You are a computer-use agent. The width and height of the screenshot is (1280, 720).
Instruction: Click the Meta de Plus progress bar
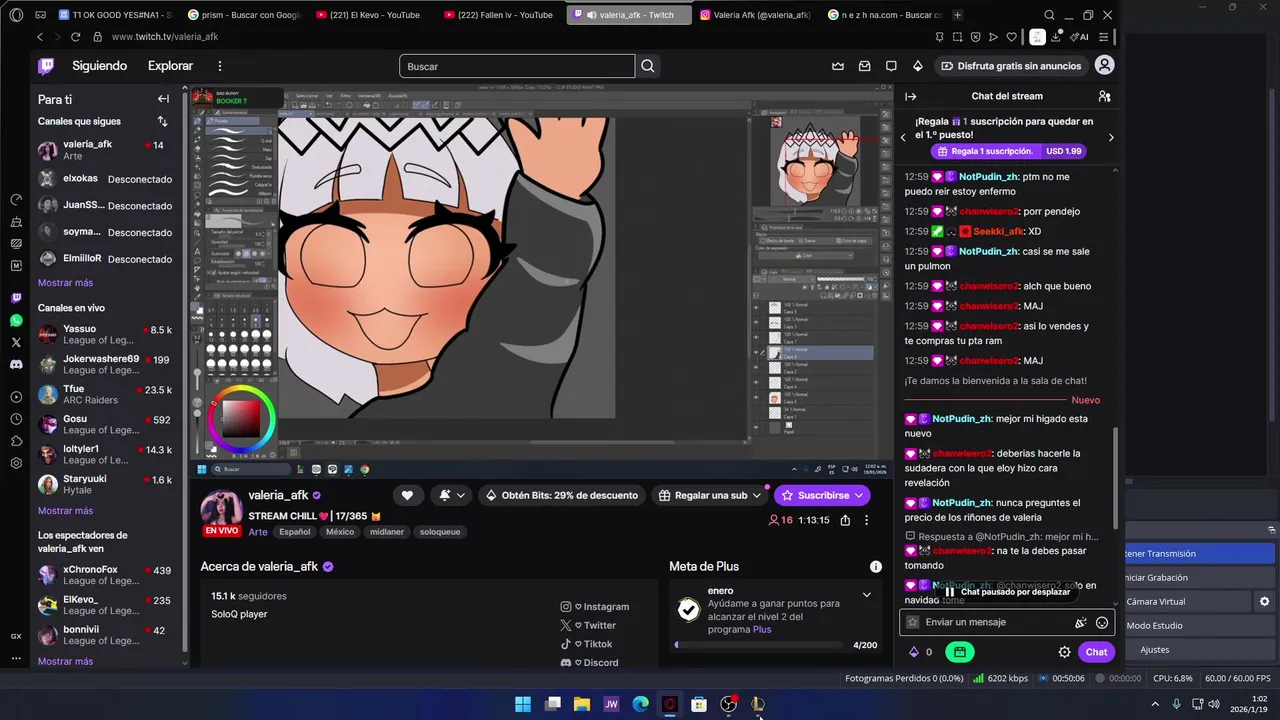coord(760,645)
